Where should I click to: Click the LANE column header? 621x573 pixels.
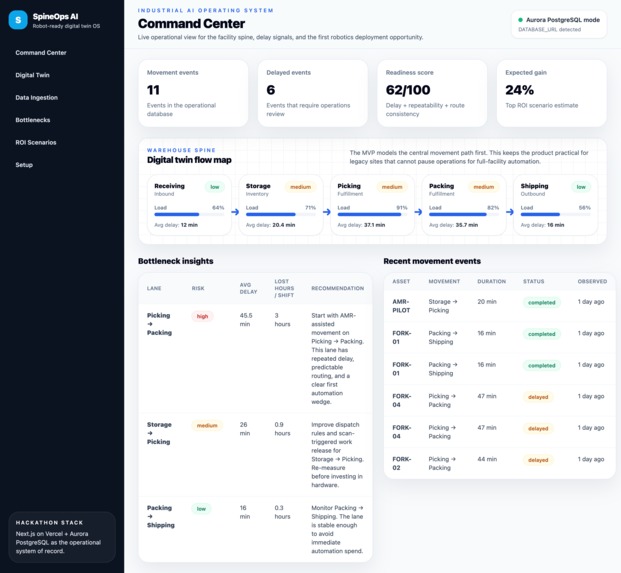pos(154,288)
